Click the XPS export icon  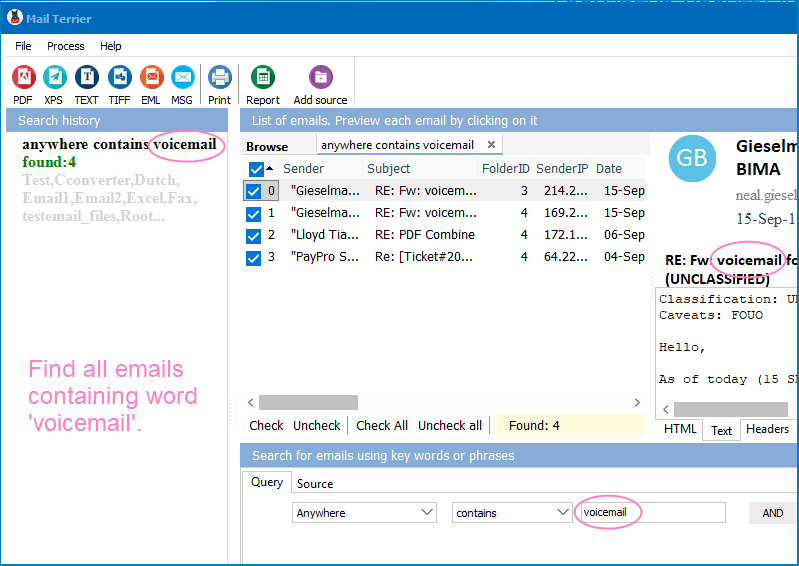[54, 77]
